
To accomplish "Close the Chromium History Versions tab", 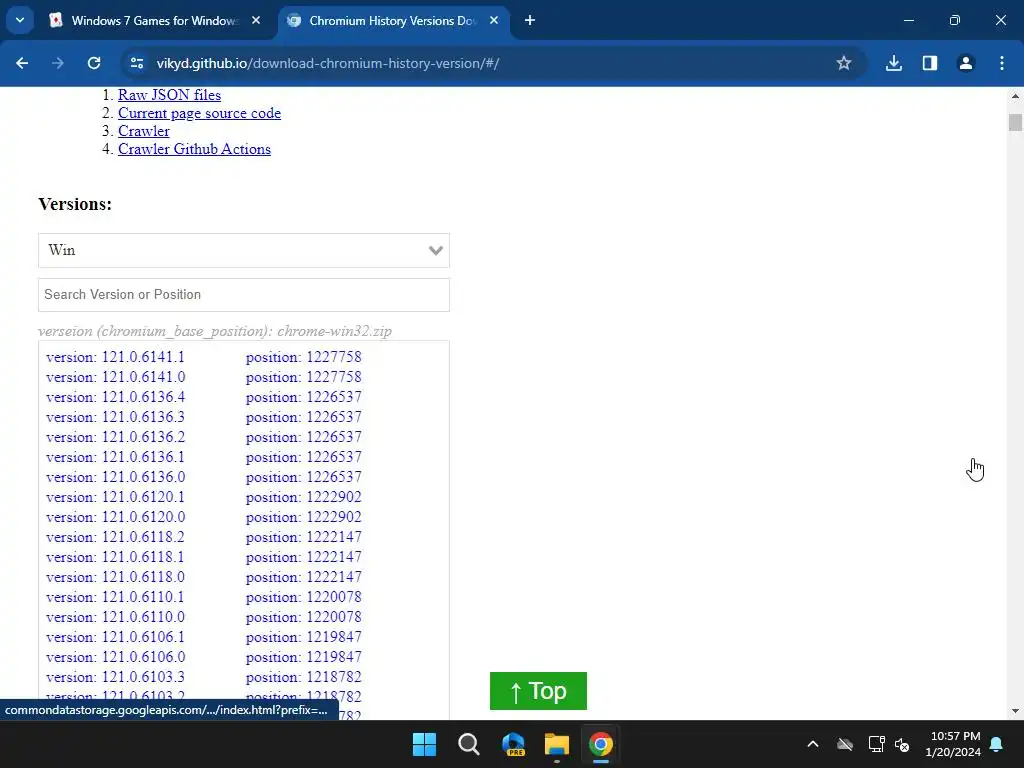I will pos(494,20).
